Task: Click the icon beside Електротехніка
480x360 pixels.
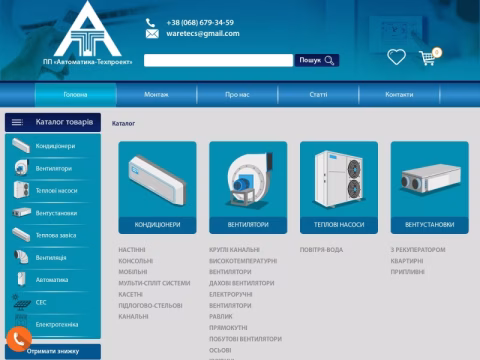Action: click(x=21, y=321)
